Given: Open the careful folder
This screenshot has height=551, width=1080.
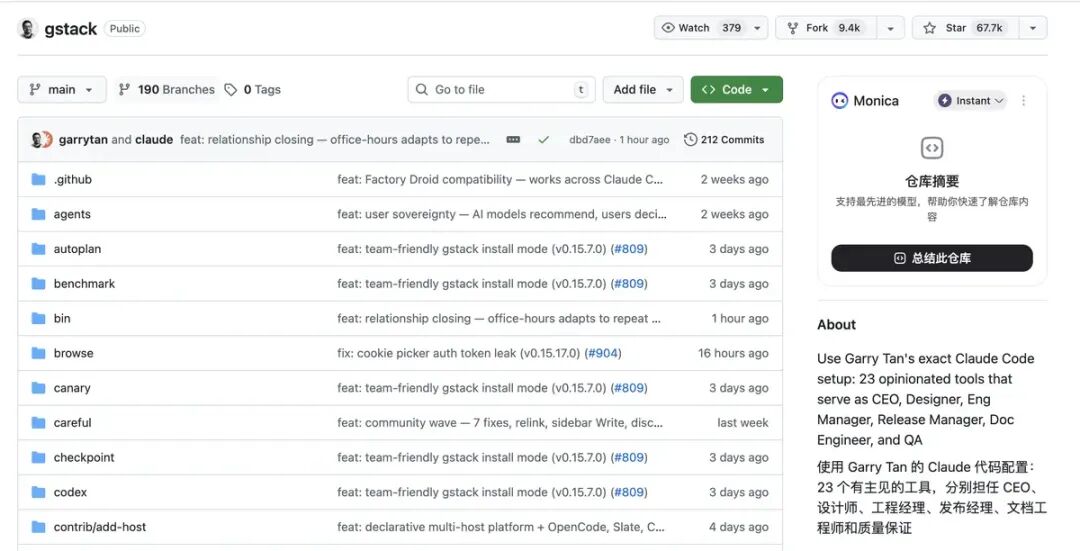Looking at the screenshot, I should pos(72,423).
